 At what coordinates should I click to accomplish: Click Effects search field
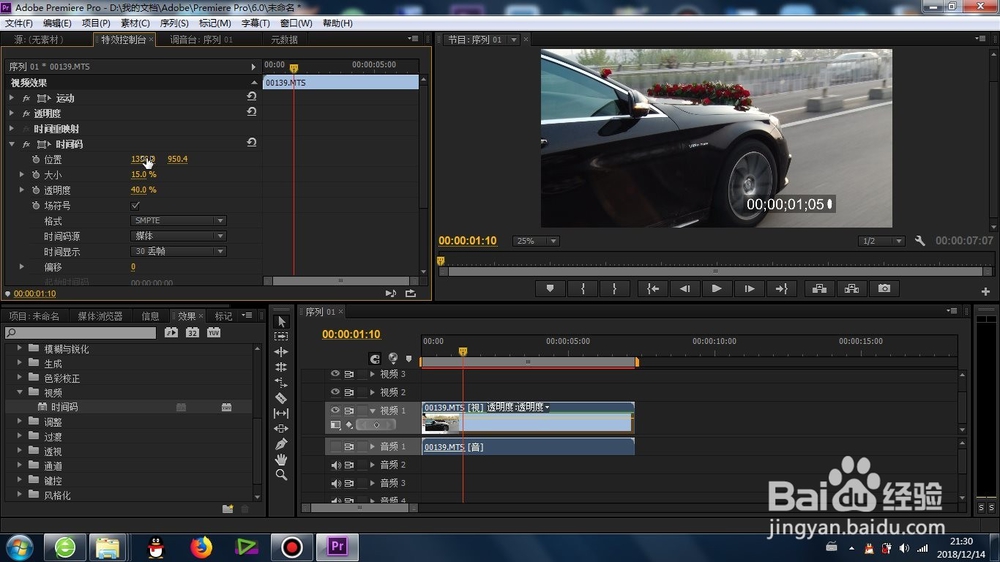pyautogui.click(x=80, y=332)
